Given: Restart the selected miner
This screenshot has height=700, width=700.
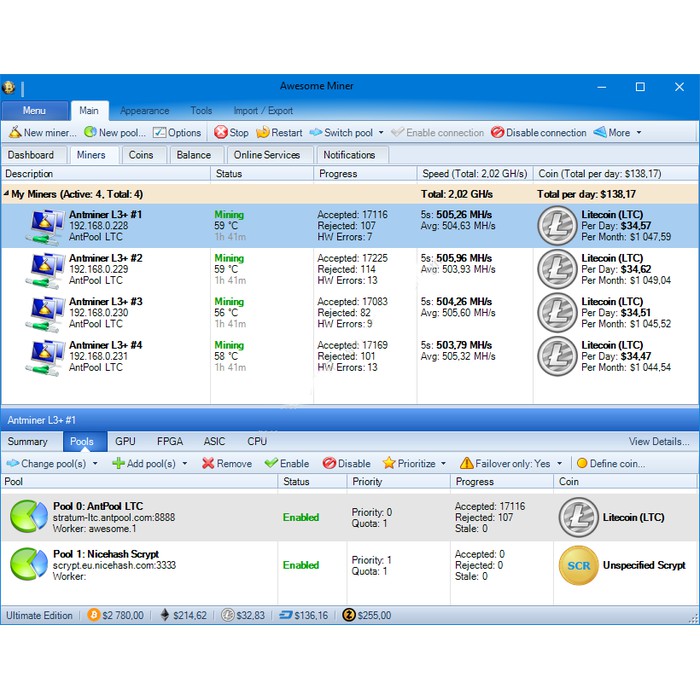Looking at the screenshot, I should (x=264, y=133).
